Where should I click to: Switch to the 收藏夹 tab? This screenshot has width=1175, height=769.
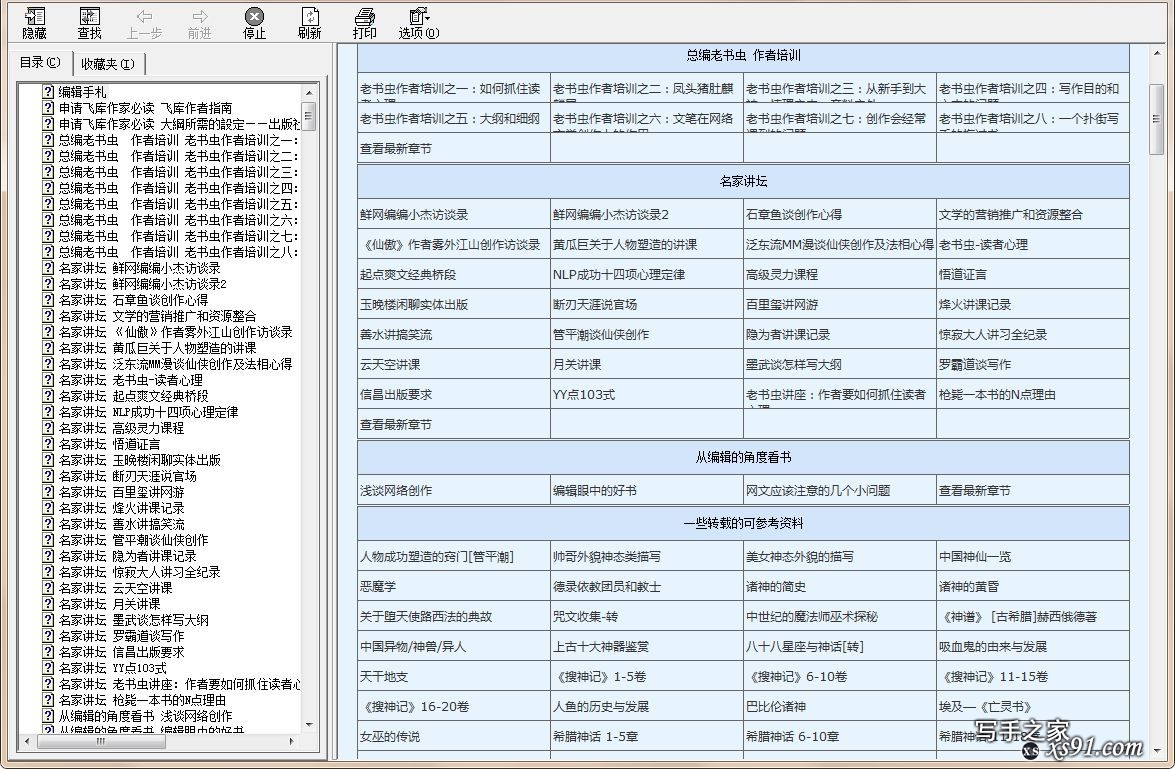point(108,64)
